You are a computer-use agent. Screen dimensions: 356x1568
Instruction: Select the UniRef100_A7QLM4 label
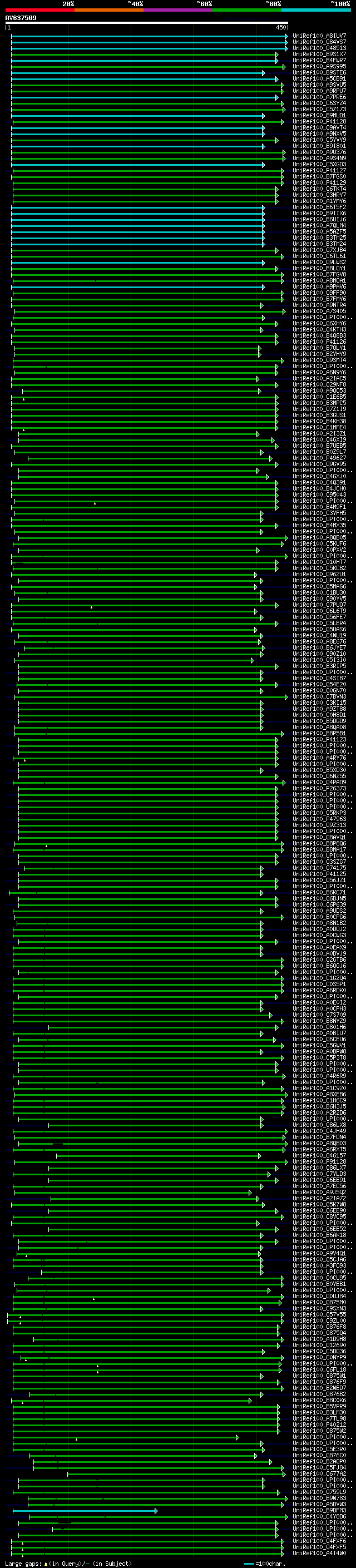(x=319, y=225)
